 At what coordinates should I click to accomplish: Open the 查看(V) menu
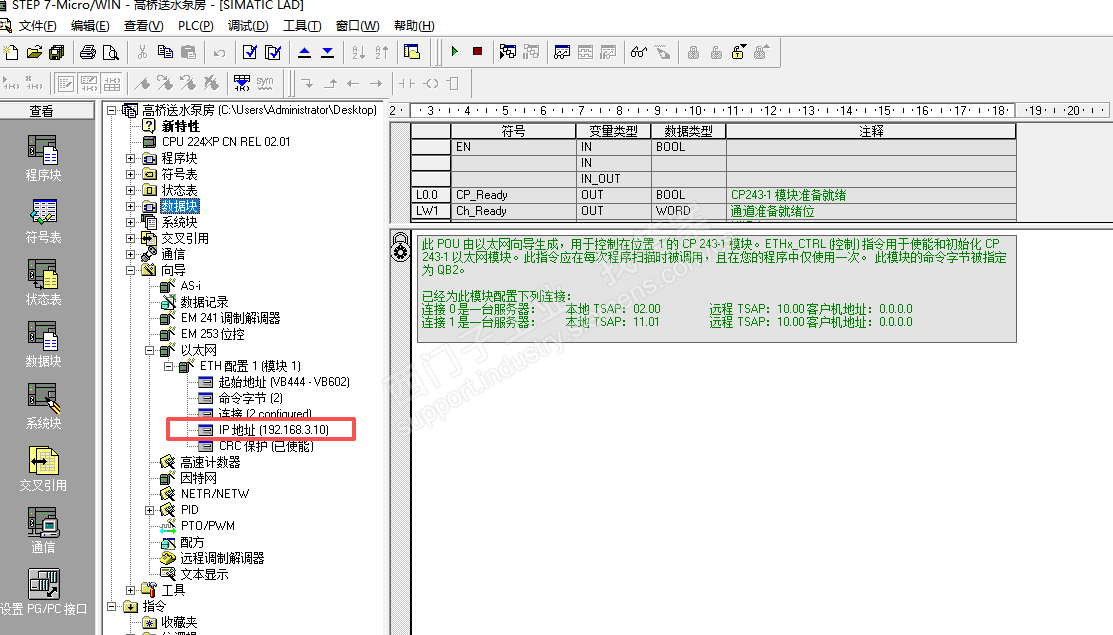pos(143,26)
